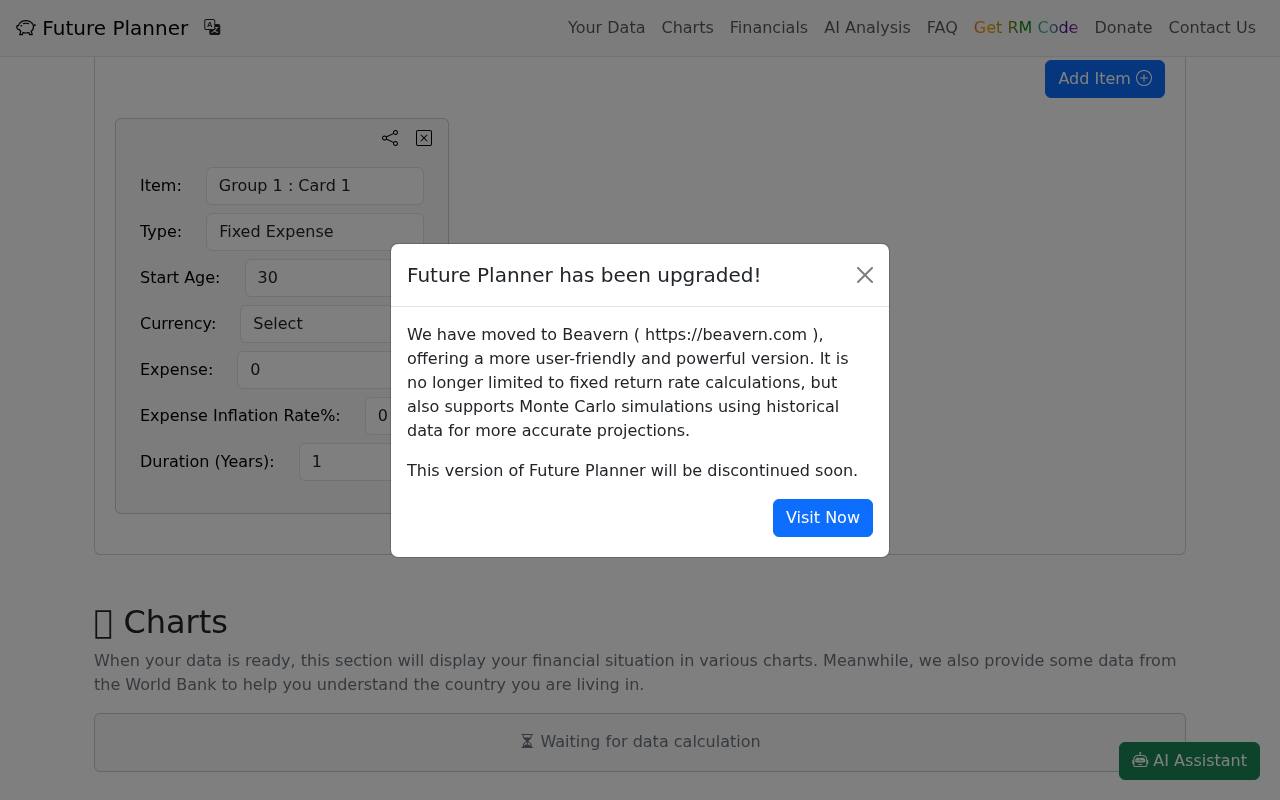Click the 'will be discontinued soon' notice text
Viewport: 1280px width, 800px height.
pos(754,470)
